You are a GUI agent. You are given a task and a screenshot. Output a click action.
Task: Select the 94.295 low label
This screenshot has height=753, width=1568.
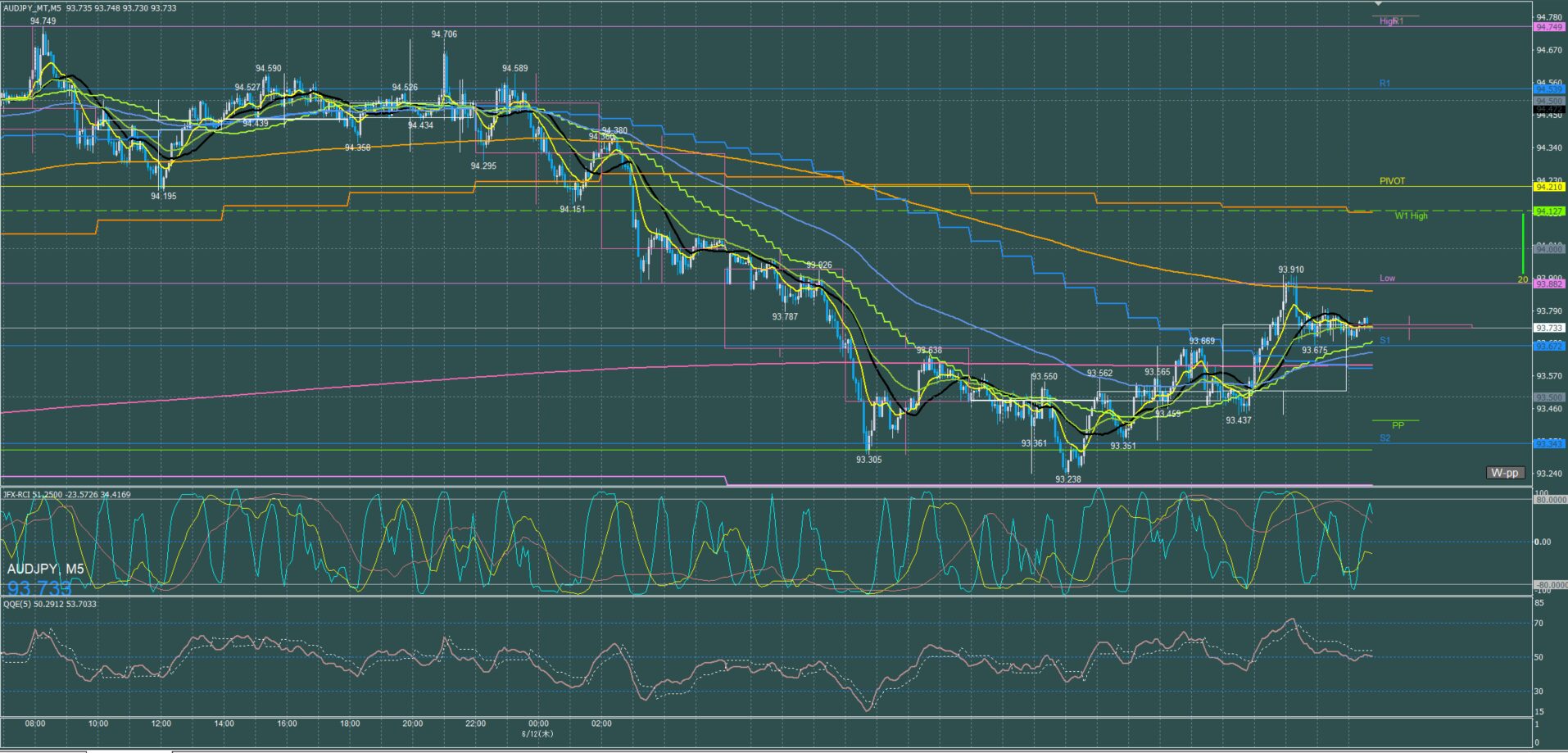coord(483,166)
